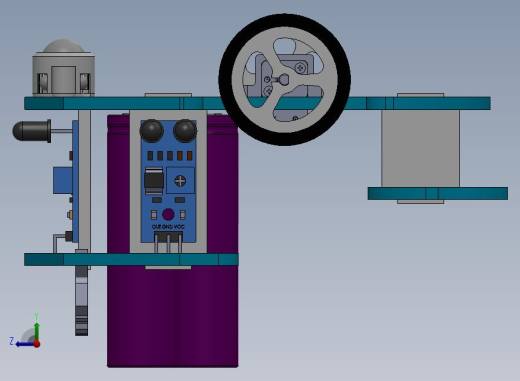Pick the black LED emitter at far left
The width and height of the screenshot is (520, 381).
click(x=32, y=131)
